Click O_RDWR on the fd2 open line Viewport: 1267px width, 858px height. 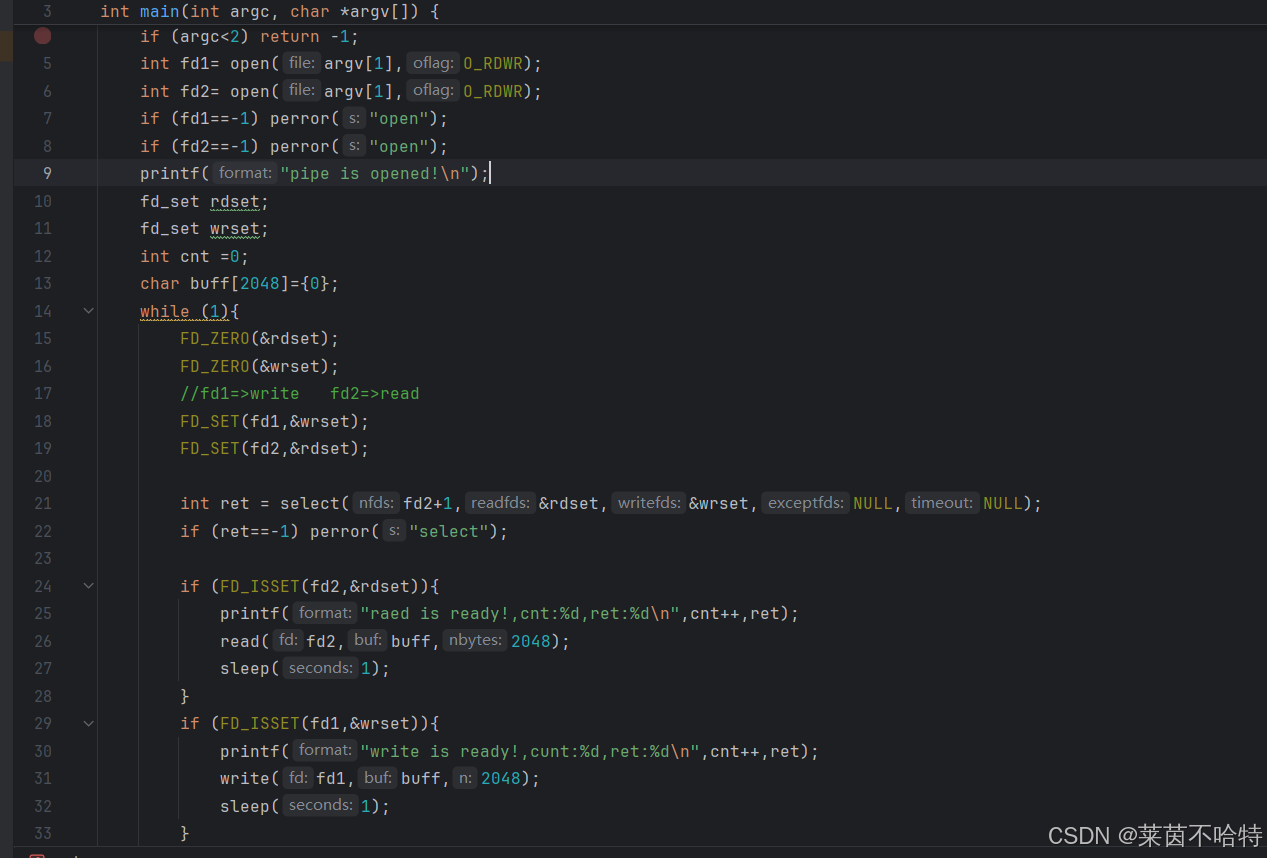coord(493,91)
